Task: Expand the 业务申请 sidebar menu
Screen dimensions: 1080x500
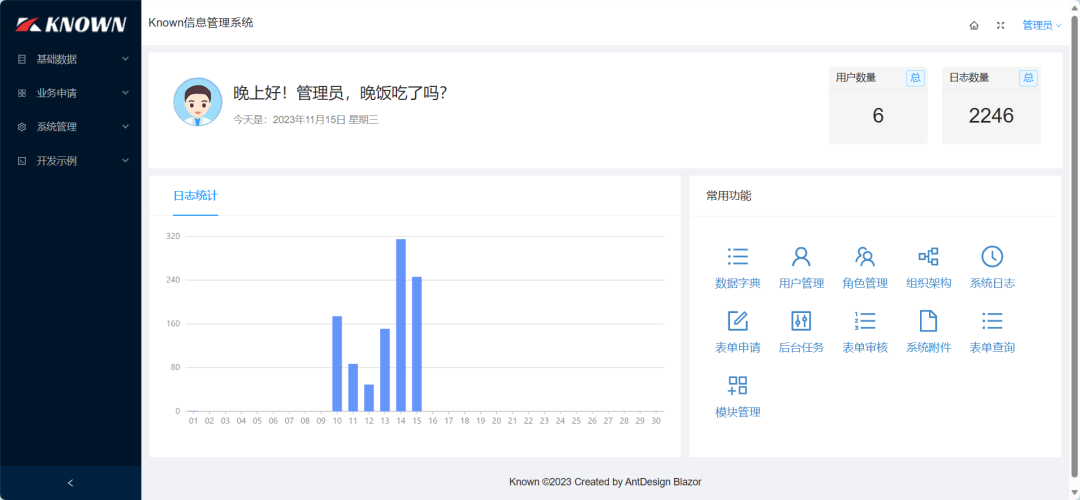Action: 70,93
